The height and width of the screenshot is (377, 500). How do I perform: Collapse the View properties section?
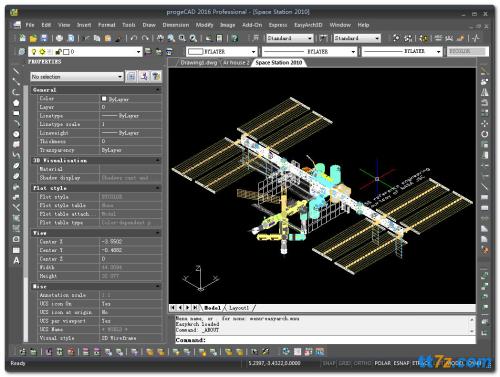157,233
